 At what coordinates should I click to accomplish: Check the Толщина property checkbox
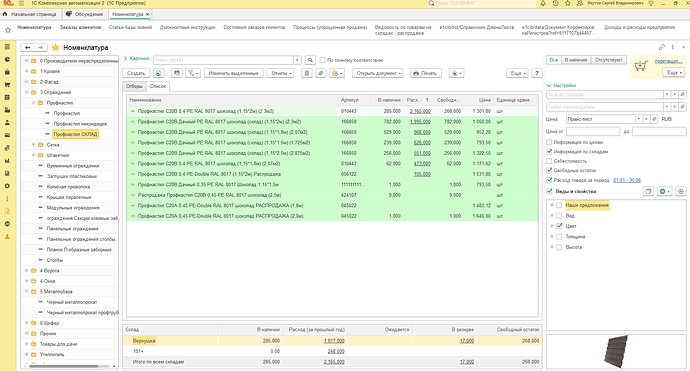[559, 237]
